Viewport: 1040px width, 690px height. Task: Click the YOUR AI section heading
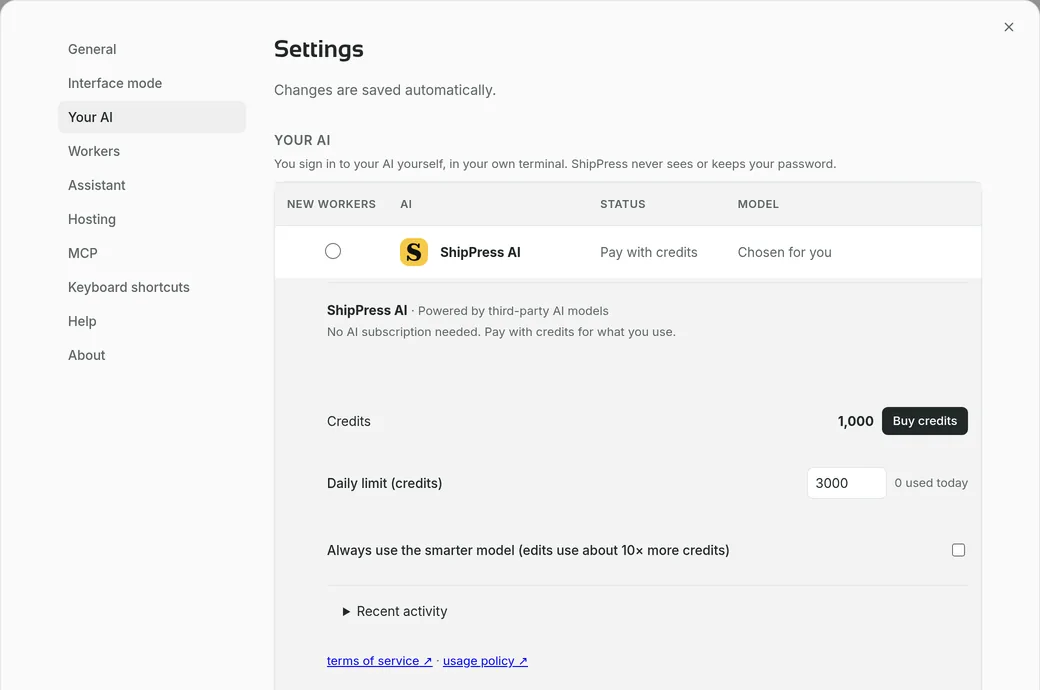click(x=302, y=140)
